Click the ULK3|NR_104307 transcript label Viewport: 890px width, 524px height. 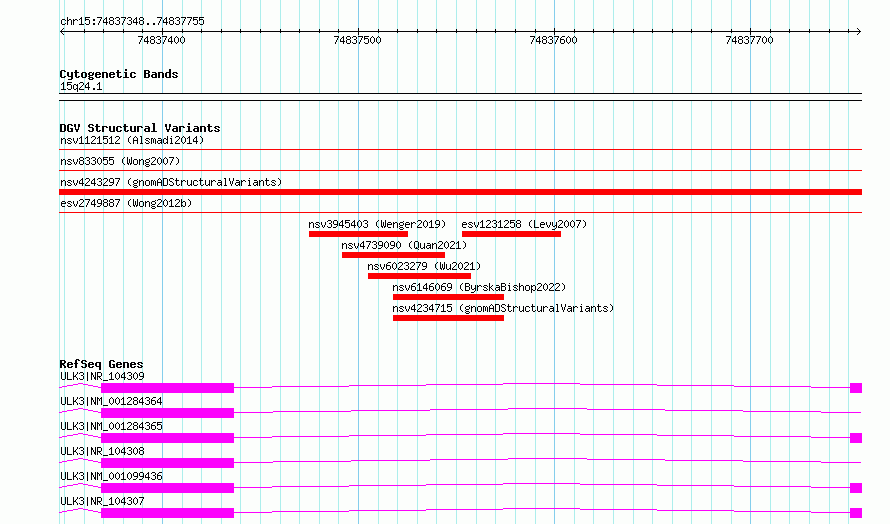pyautogui.click(x=102, y=501)
